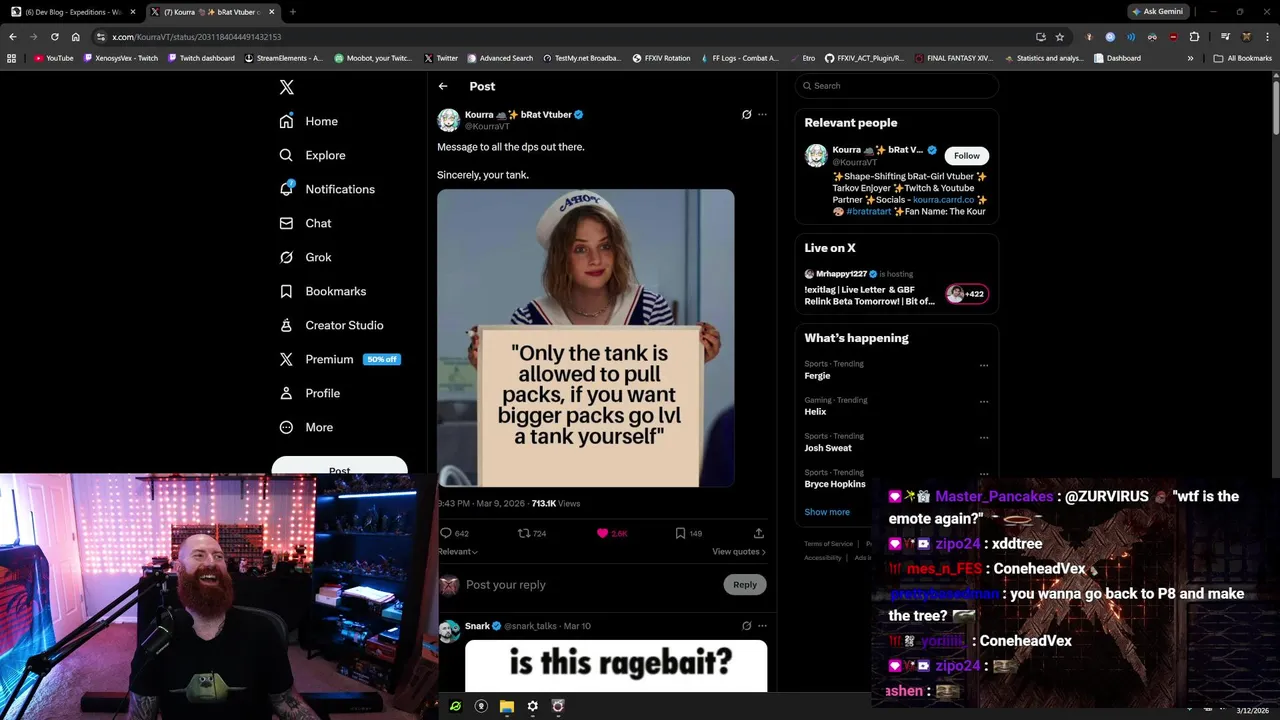Click the X search box
This screenshot has width=1280, height=720.
(897, 86)
